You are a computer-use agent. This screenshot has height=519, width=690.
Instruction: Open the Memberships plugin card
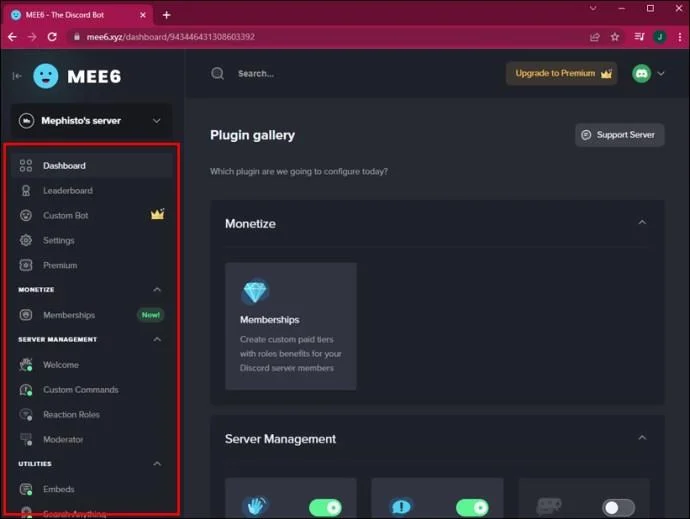pyautogui.click(x=291, y=326)
